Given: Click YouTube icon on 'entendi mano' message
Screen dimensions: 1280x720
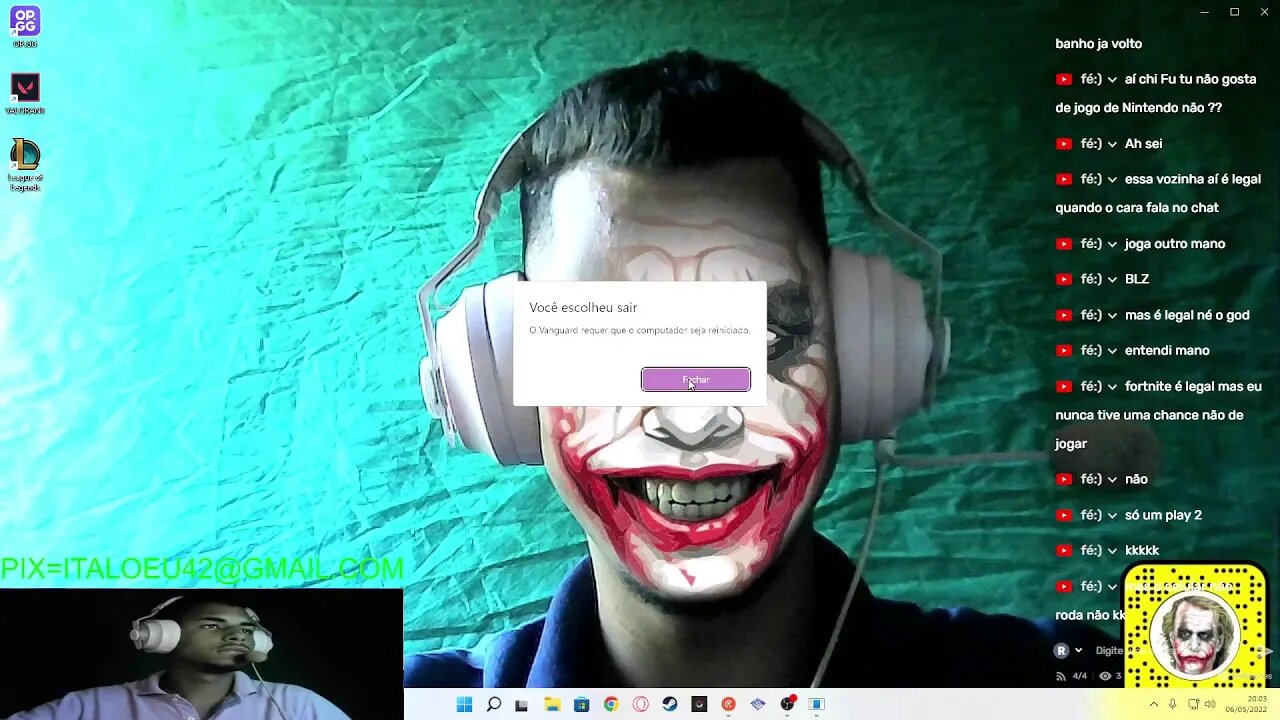Looking at the screenshot, I should pos(1064,351).
